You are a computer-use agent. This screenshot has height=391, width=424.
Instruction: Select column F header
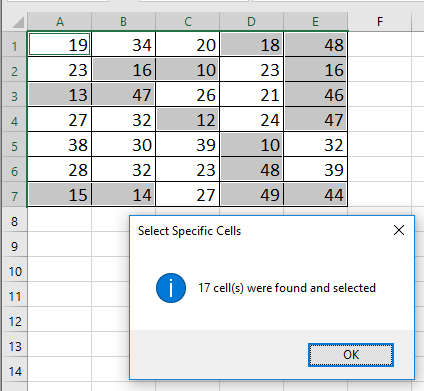(380, 22)
